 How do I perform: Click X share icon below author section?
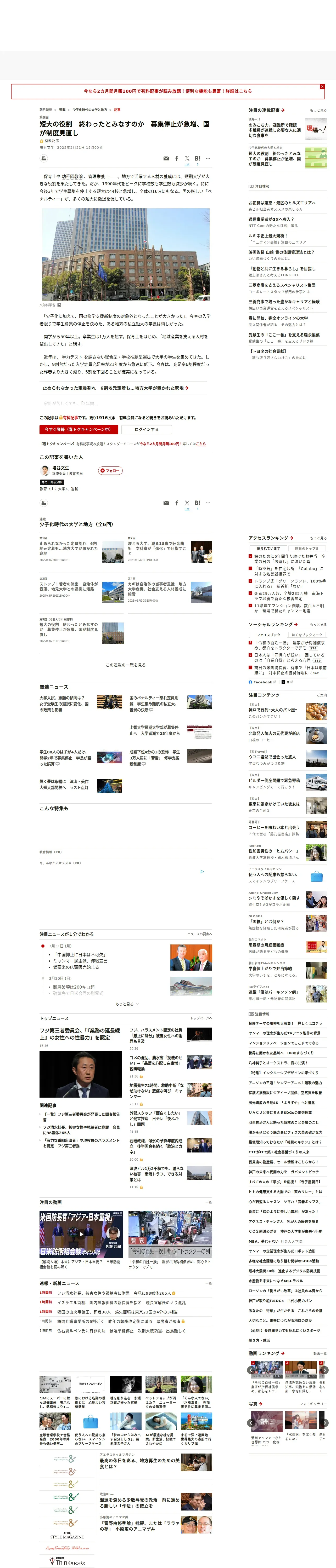[x=187, y=503]
